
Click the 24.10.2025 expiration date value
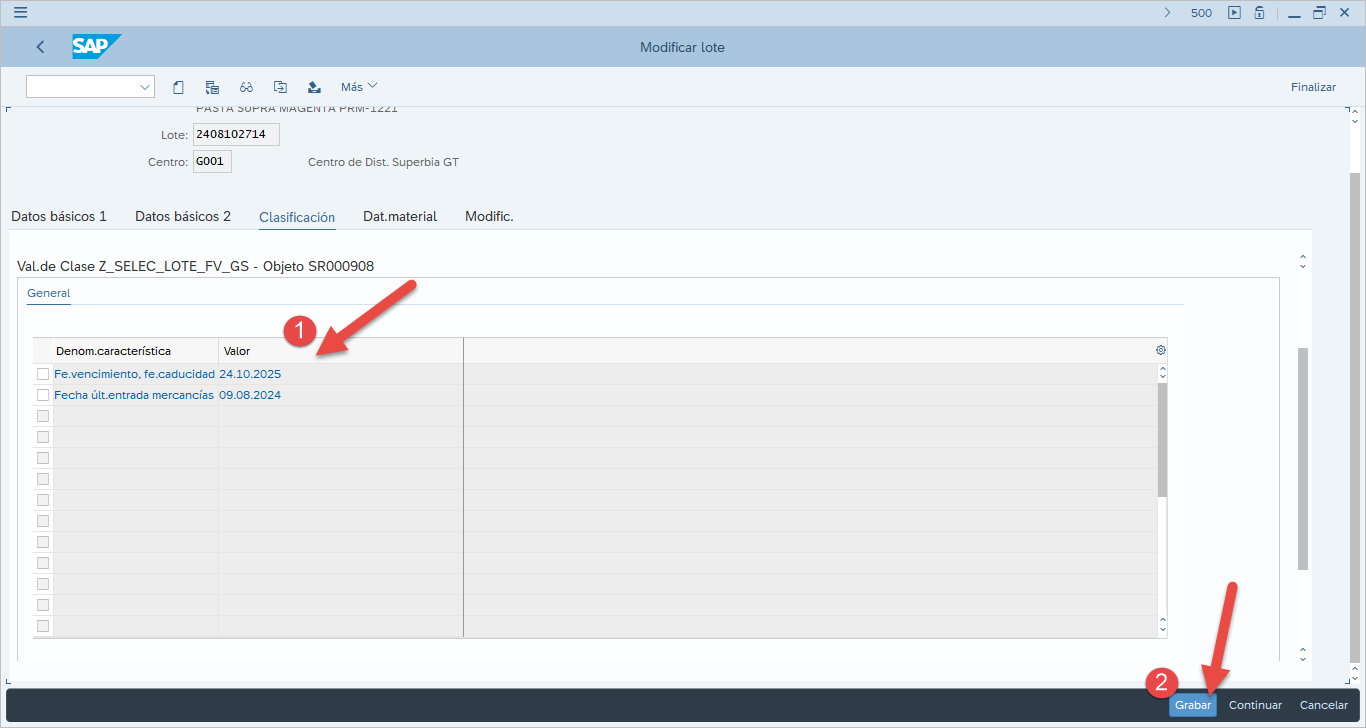(250, 374)
